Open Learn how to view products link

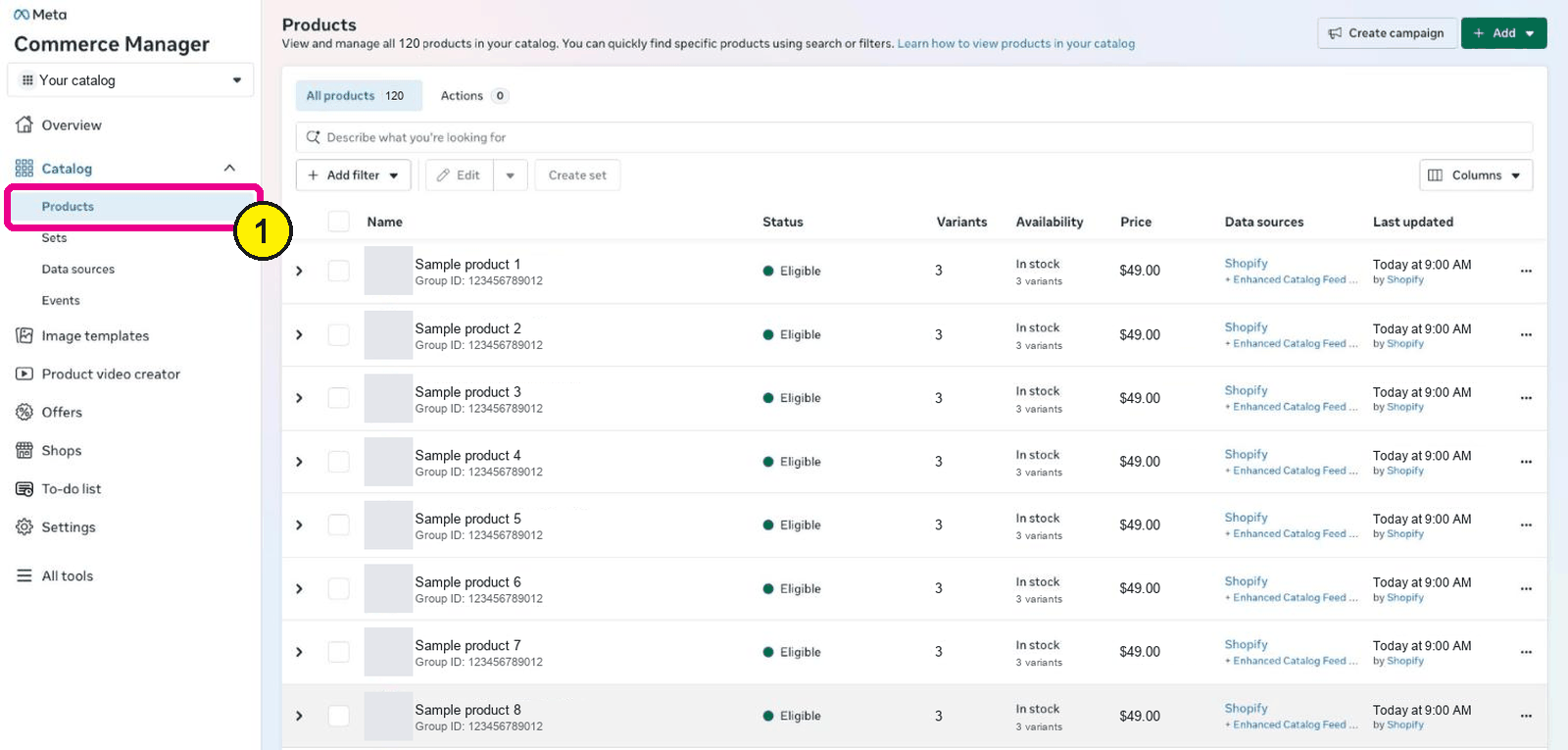[1015, 43]
